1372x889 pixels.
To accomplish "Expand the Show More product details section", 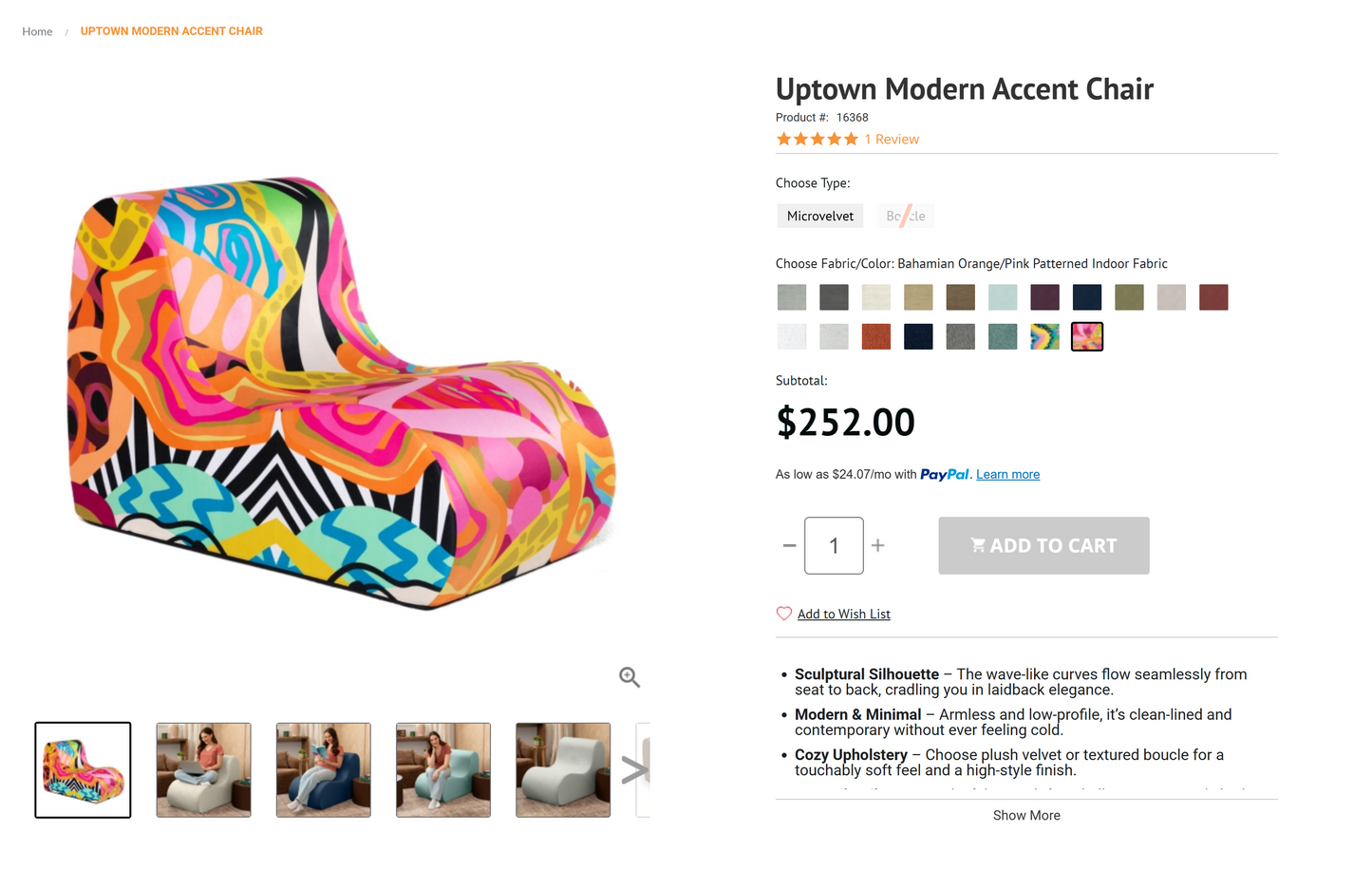I will pyautogui.click(x=1026, y=815).
